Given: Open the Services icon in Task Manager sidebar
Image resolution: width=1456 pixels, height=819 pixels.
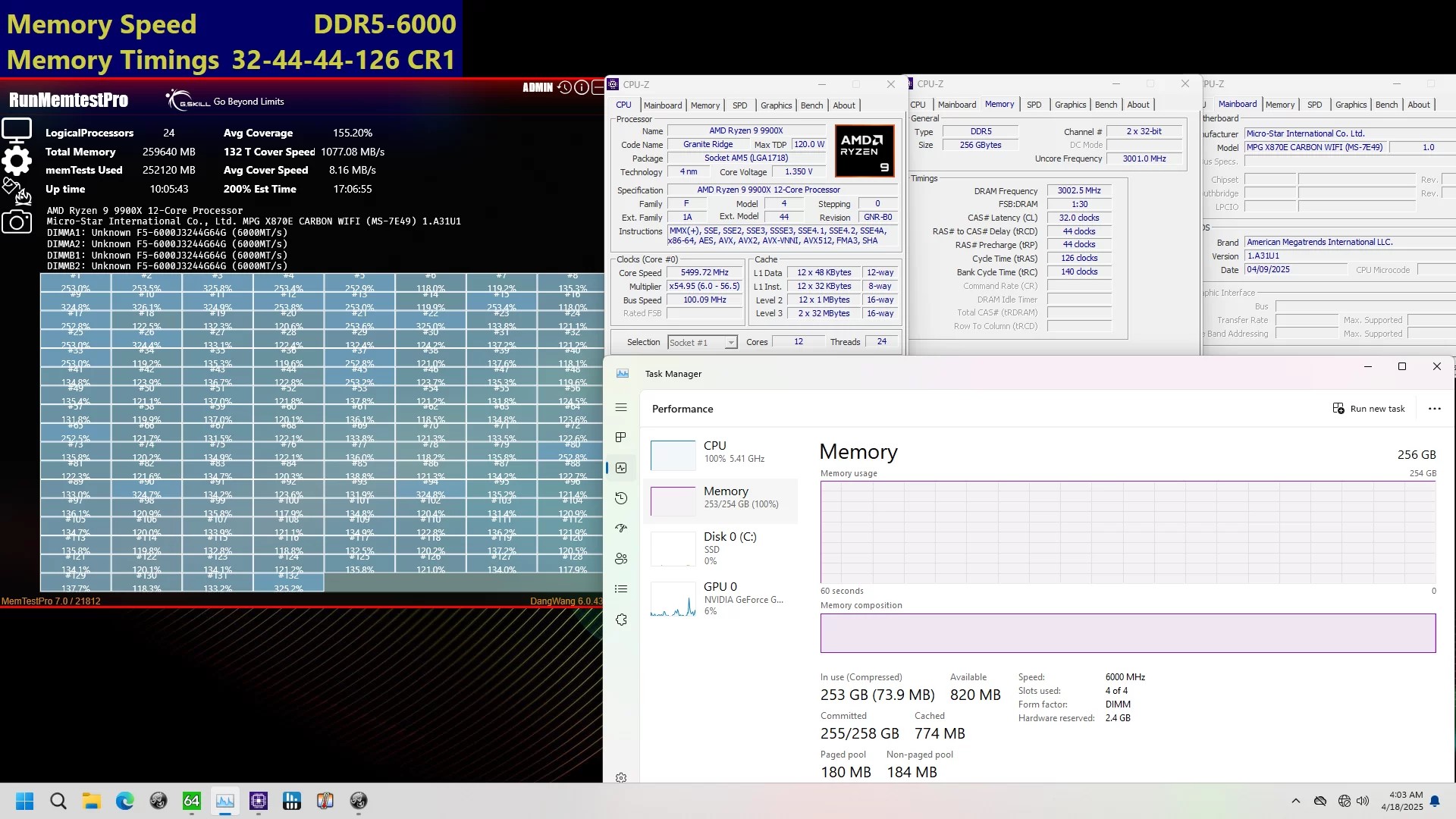Looking at the screenshot, I should click(621, 620).
